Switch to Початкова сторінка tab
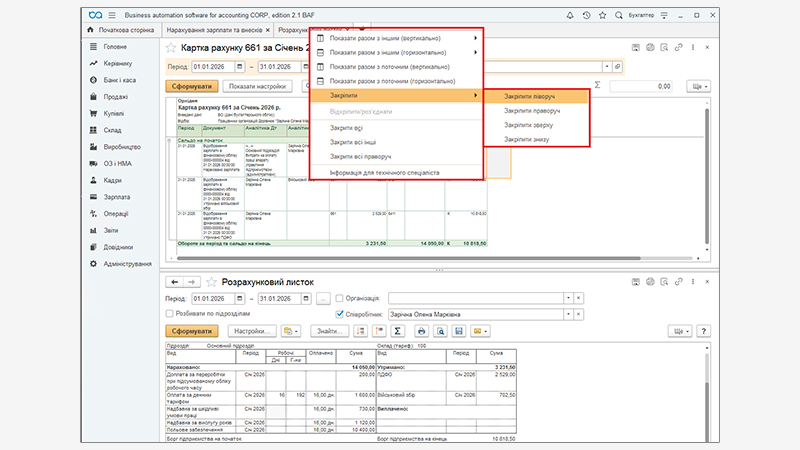 click(123, 31)
